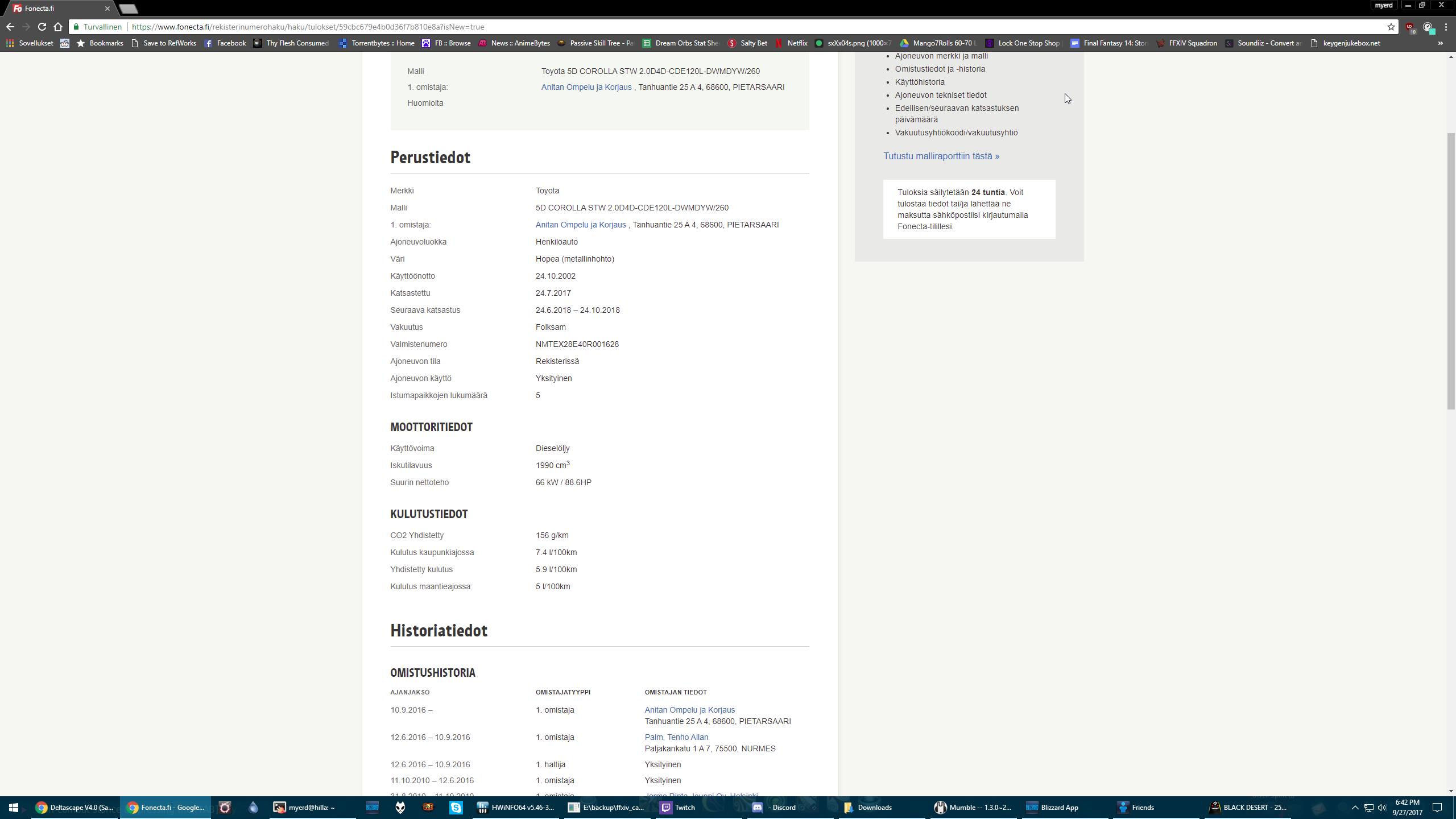Close the Fonecta.fi tab
Viewport: 1456px width, 819px height.
coord(107,9)
